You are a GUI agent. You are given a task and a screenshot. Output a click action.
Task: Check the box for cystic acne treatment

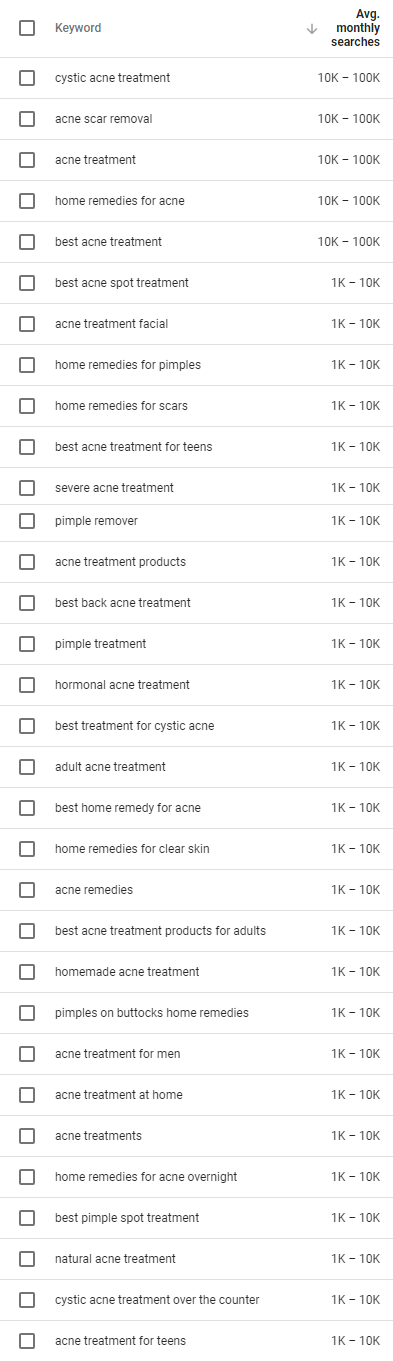[x=27, y=78]
